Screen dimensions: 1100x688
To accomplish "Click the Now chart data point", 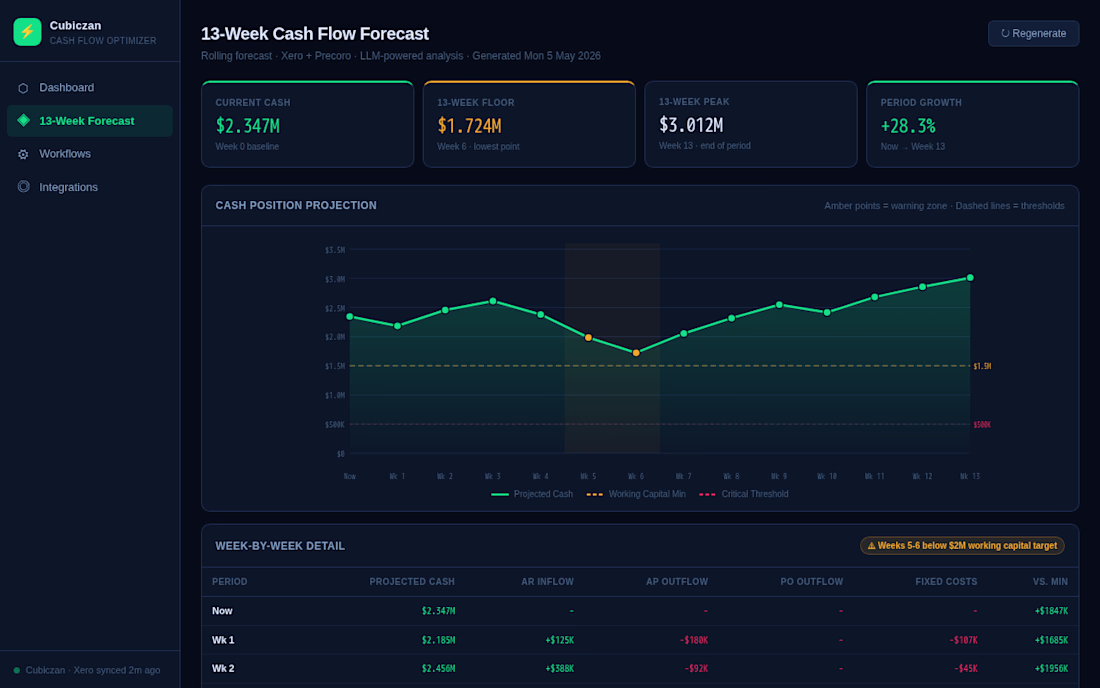I will point(350,317).
